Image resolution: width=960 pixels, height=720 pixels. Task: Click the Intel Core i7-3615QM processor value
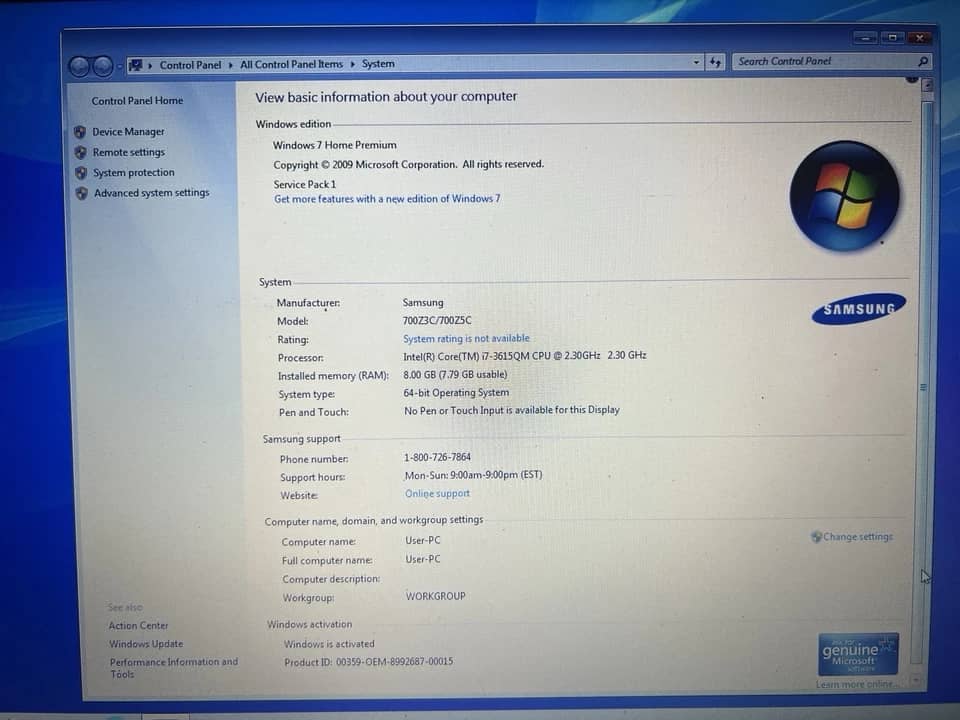point(524,355)
